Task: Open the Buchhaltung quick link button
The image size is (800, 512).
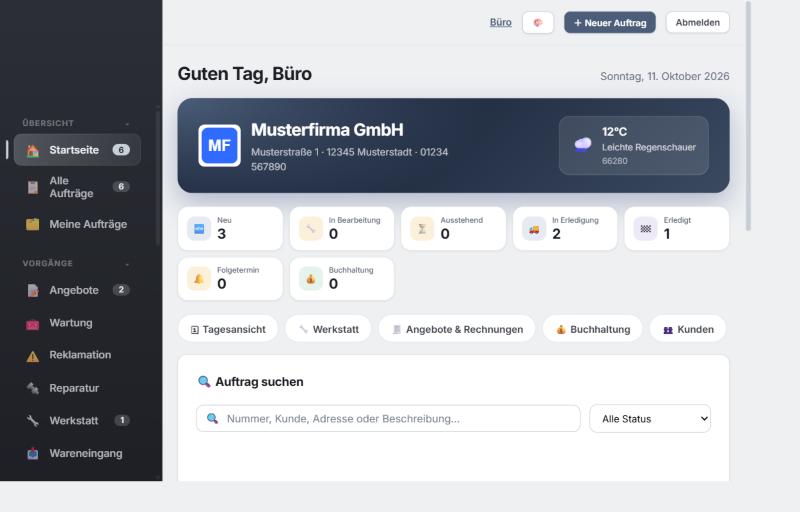Action: pyautogui.click(x=592, y=329)
